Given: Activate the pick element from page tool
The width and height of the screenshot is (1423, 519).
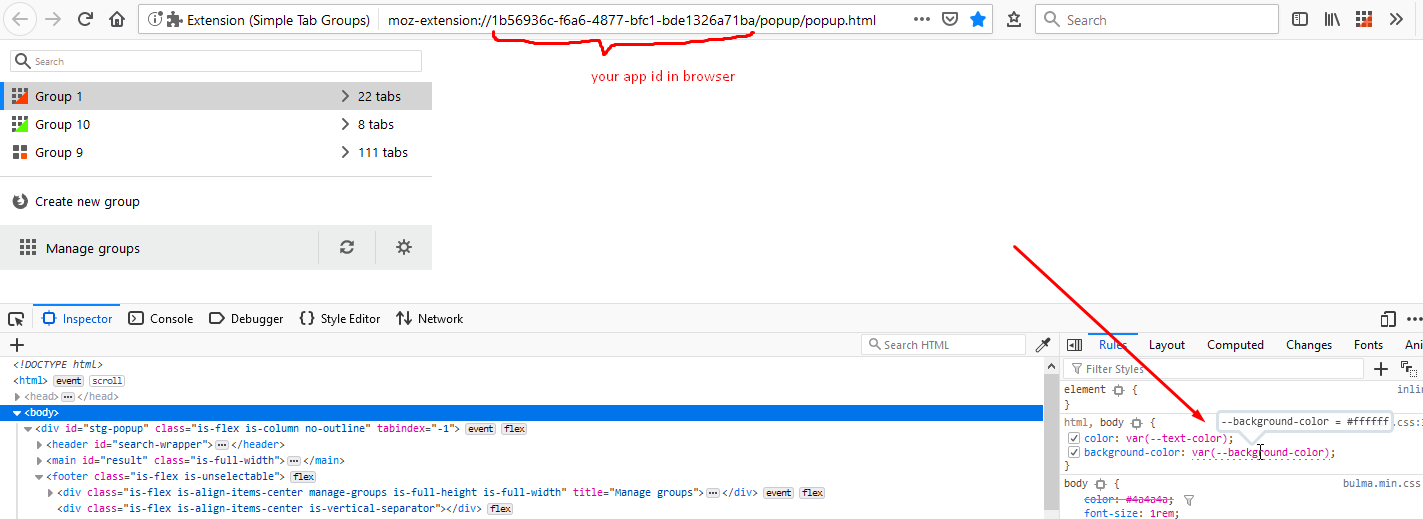Looking at the screenshot, I should (x=16, y=319).
